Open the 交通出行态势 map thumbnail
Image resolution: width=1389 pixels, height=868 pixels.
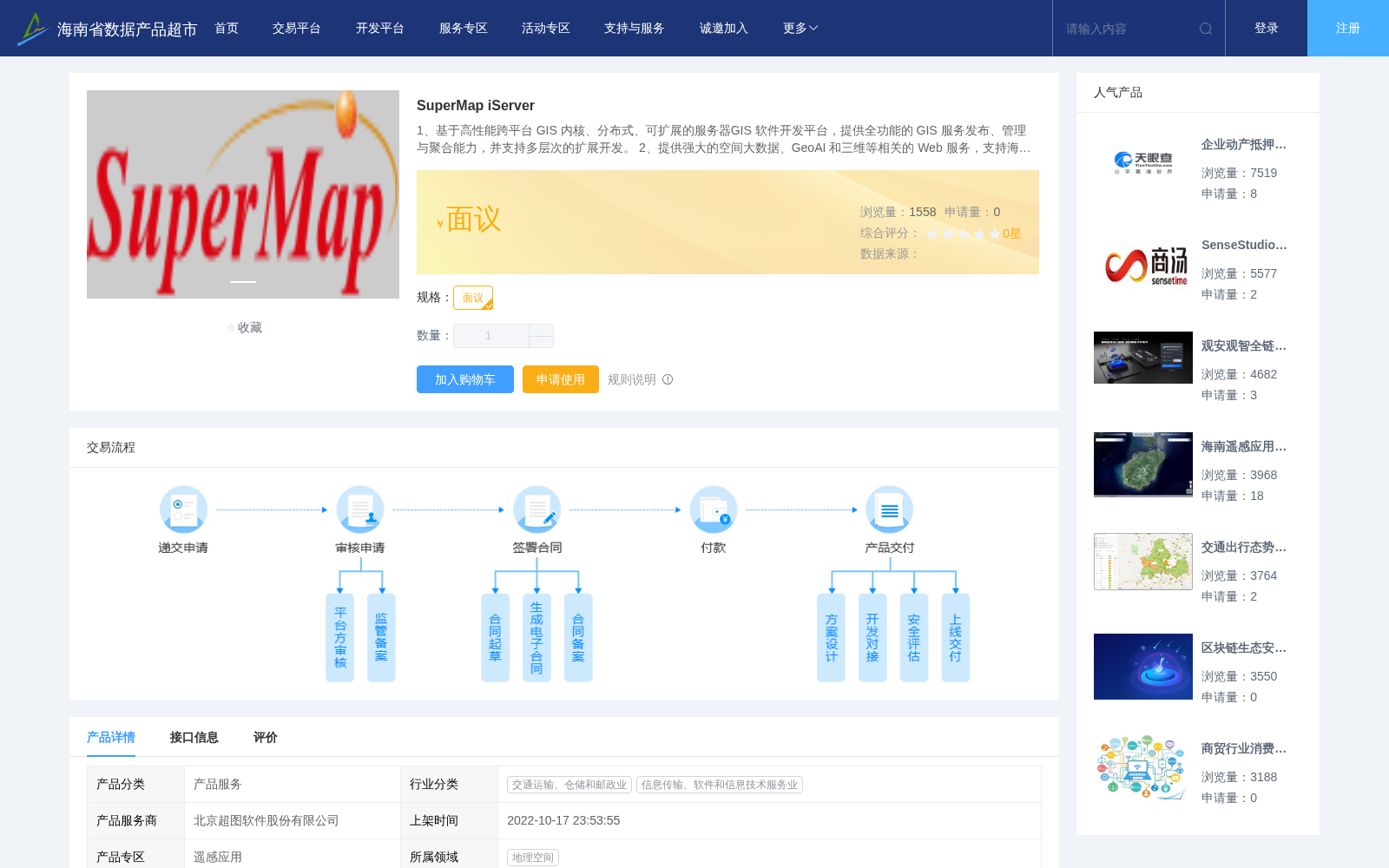tap(1143, 562)
